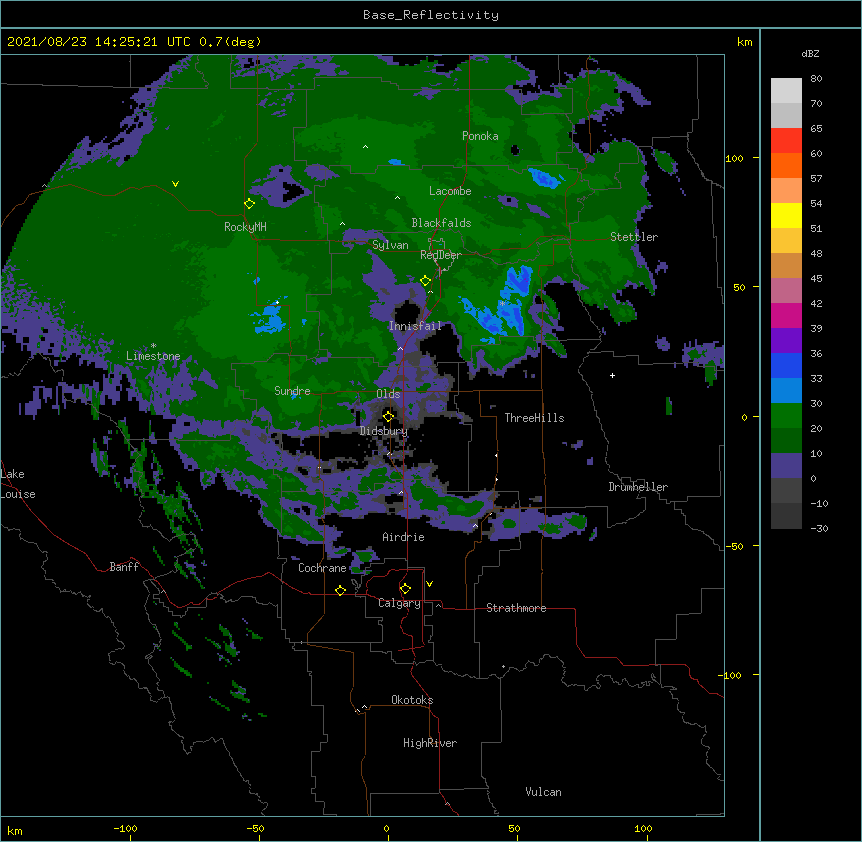Viewport: 862px width, 842px height.
Task: Click the RockyMH label
Action: point(245,227)
